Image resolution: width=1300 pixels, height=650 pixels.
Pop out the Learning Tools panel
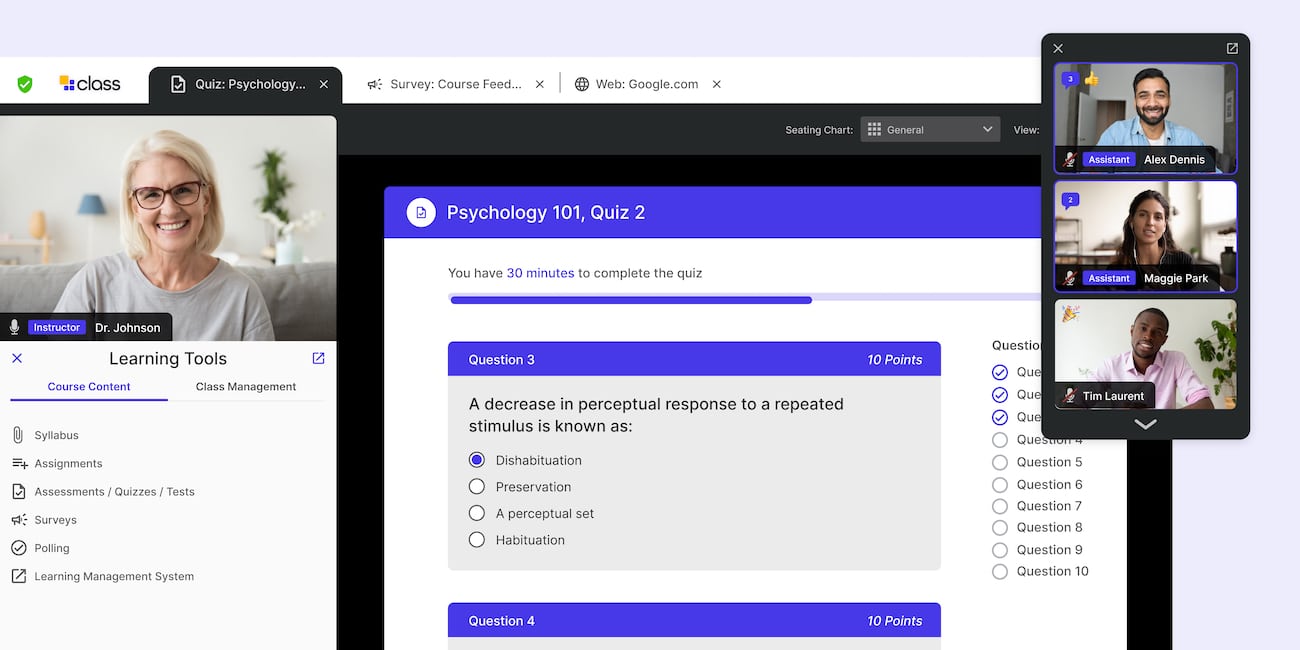click(318, 357)
